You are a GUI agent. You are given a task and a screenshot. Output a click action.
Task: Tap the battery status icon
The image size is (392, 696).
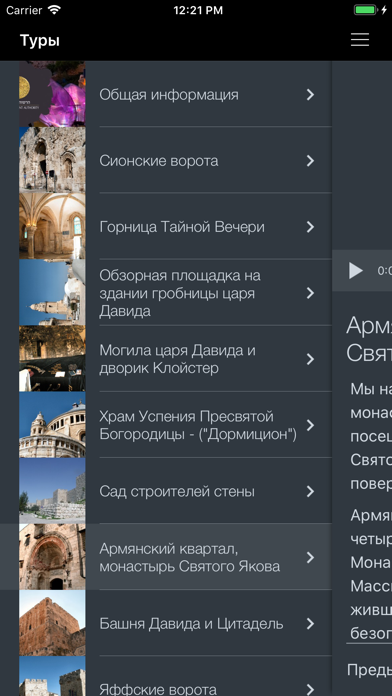(x=365, y=10)
